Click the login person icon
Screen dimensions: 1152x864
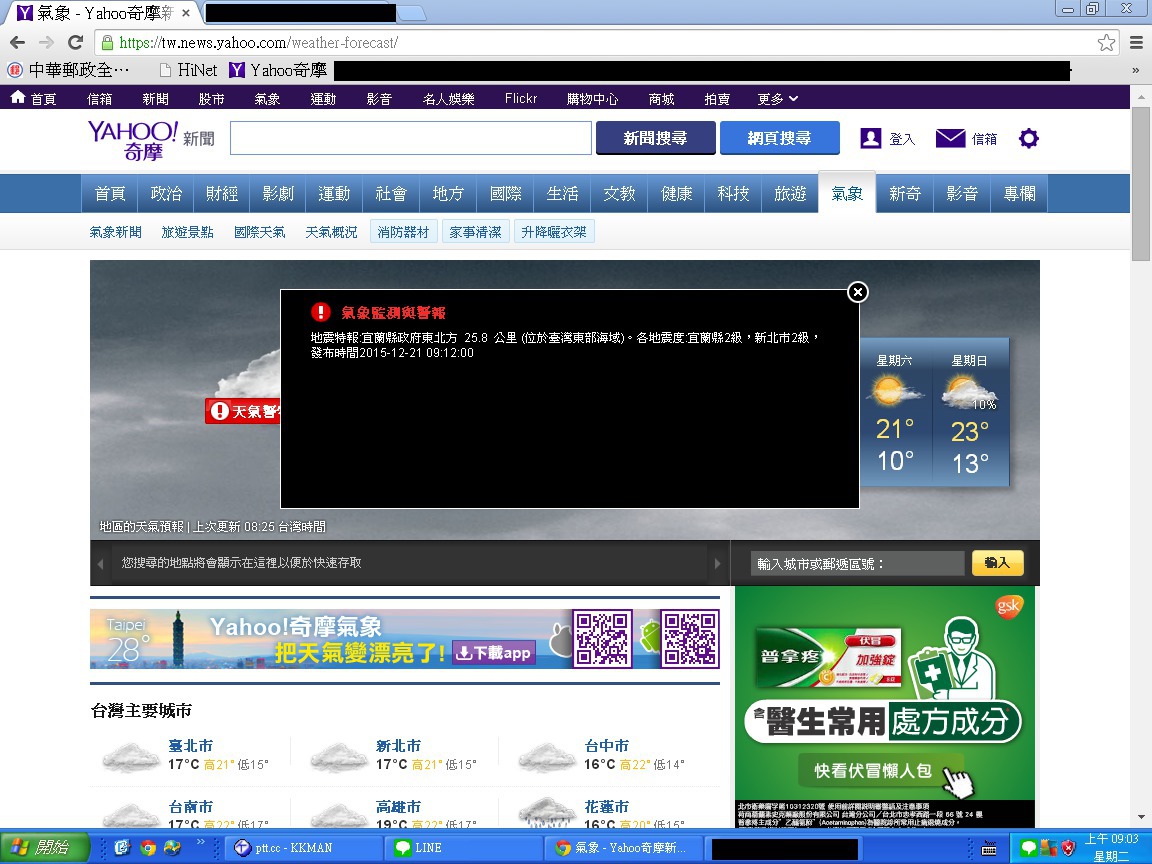coord(871,138)
